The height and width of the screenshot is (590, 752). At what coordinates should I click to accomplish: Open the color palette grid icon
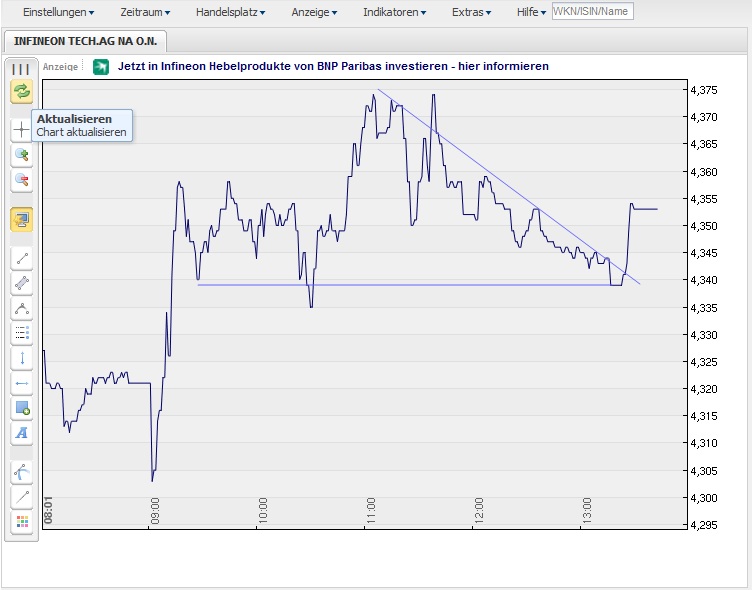tap(22, 522)
